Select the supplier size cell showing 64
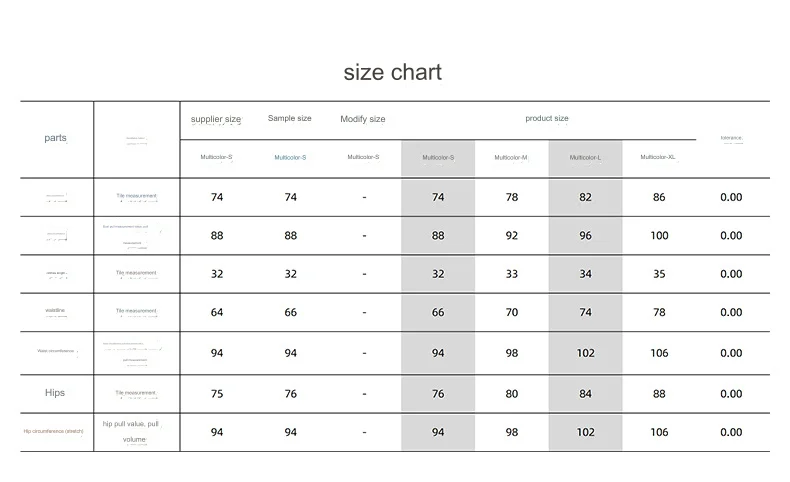The width and height of the screenshot is (790, 482). coord(217,312)
